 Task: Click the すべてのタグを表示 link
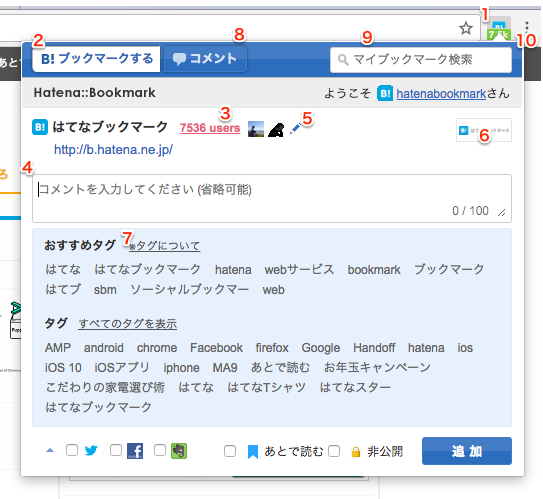(x=127, y=324)
